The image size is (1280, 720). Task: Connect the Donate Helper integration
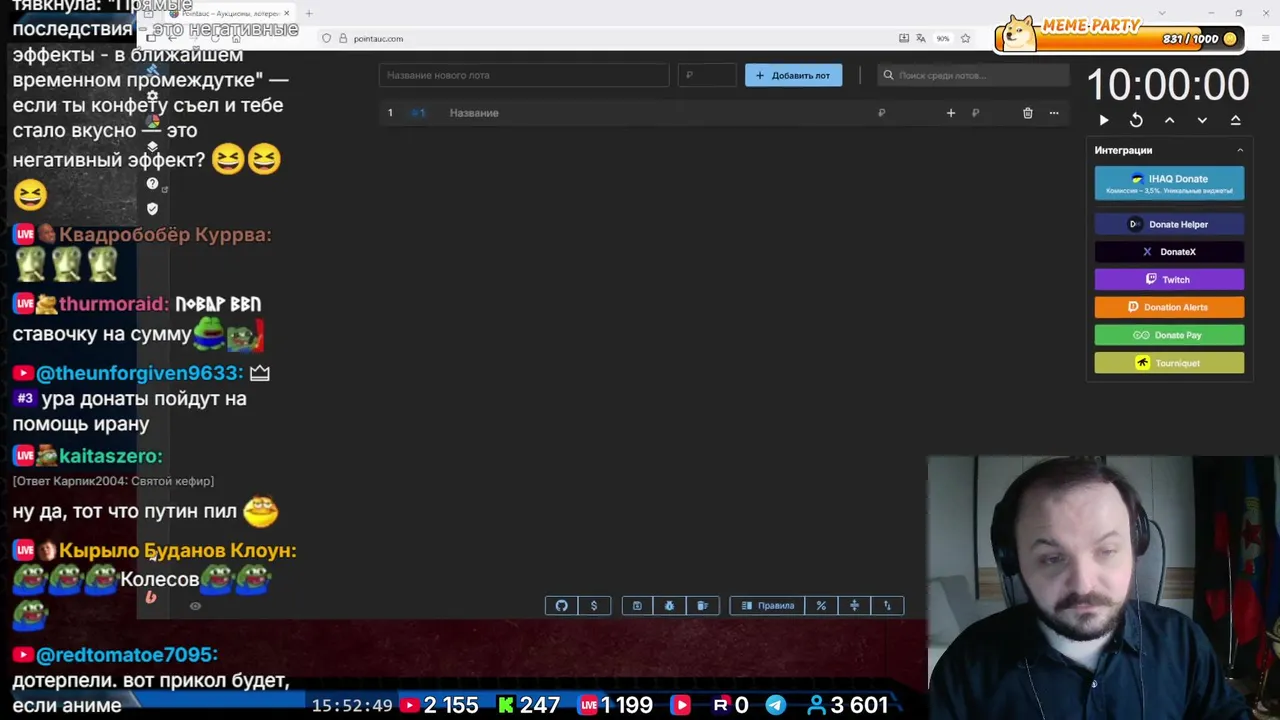pyautogui.click(x=1169, y=224)
